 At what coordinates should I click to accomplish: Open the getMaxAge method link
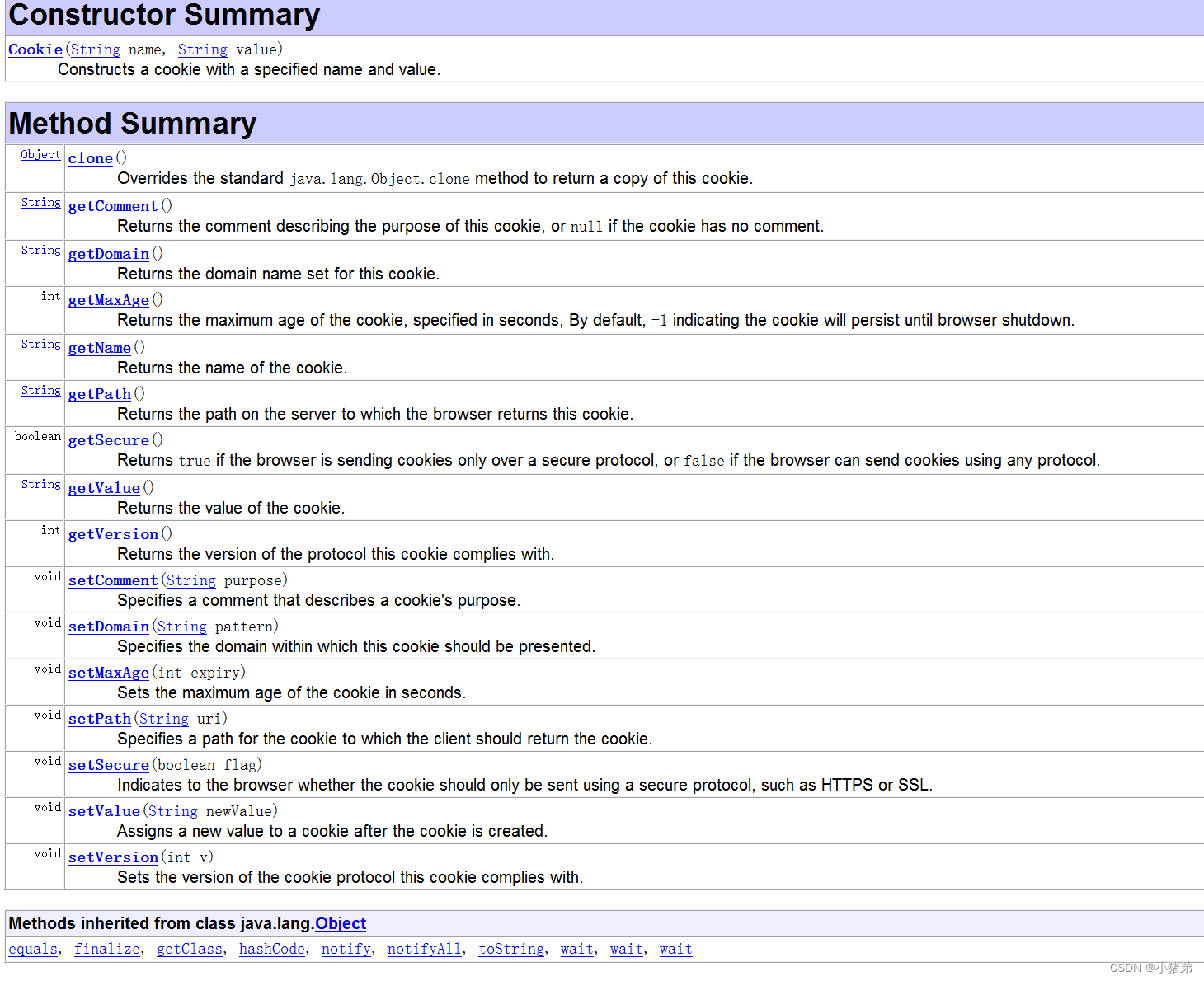coord(109,300)
